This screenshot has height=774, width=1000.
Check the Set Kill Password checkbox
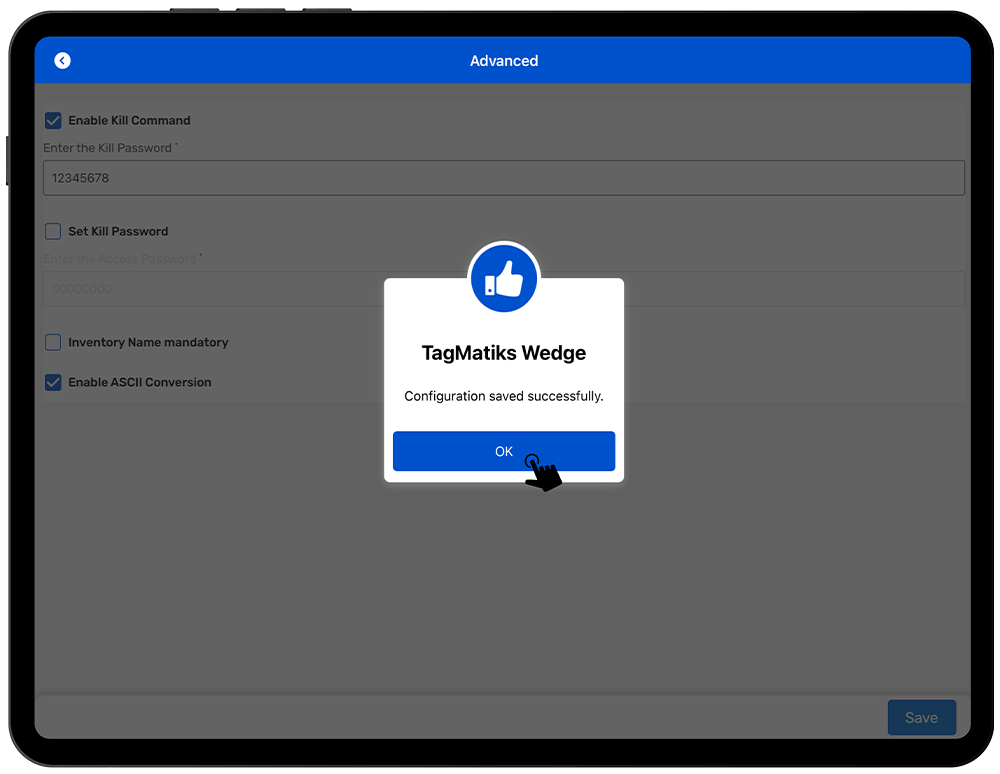53,231
